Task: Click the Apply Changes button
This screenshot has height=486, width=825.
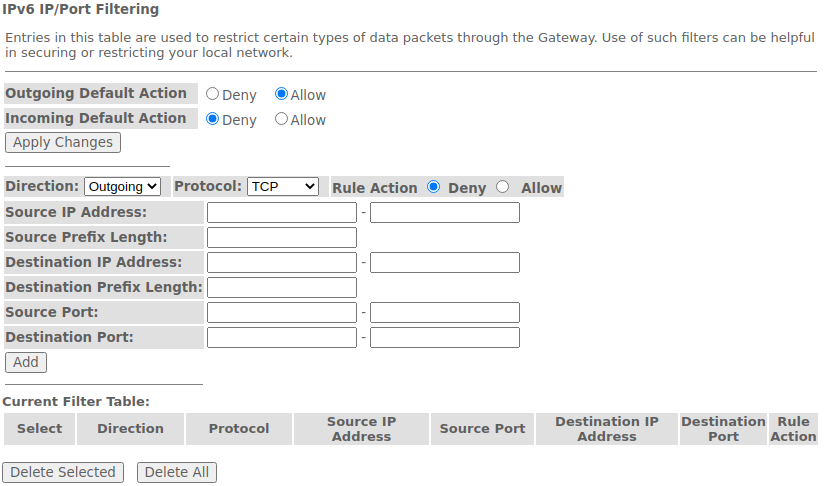Action: click(x=63, y=143)
